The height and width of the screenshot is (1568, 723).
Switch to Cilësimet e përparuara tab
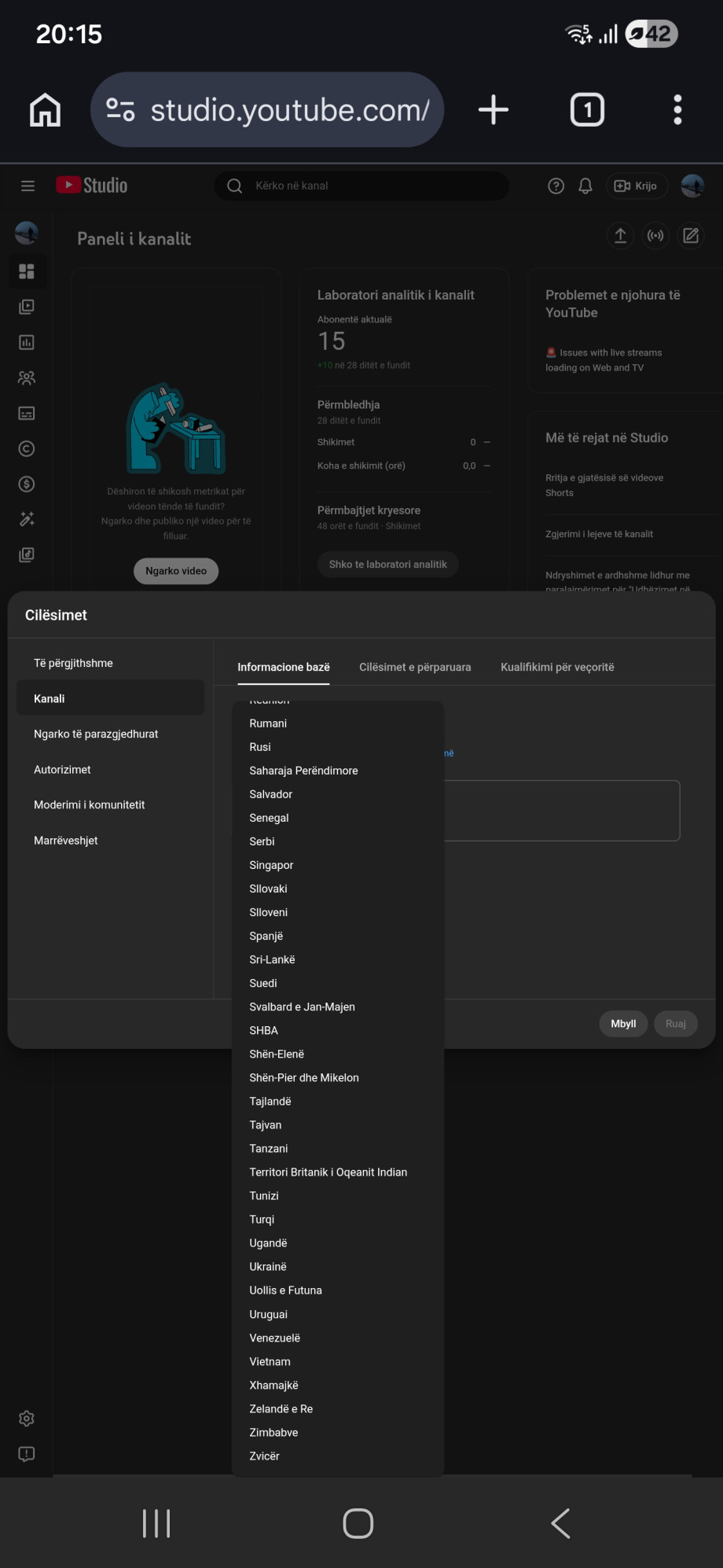pyautogui.click(x=415, y=667)
